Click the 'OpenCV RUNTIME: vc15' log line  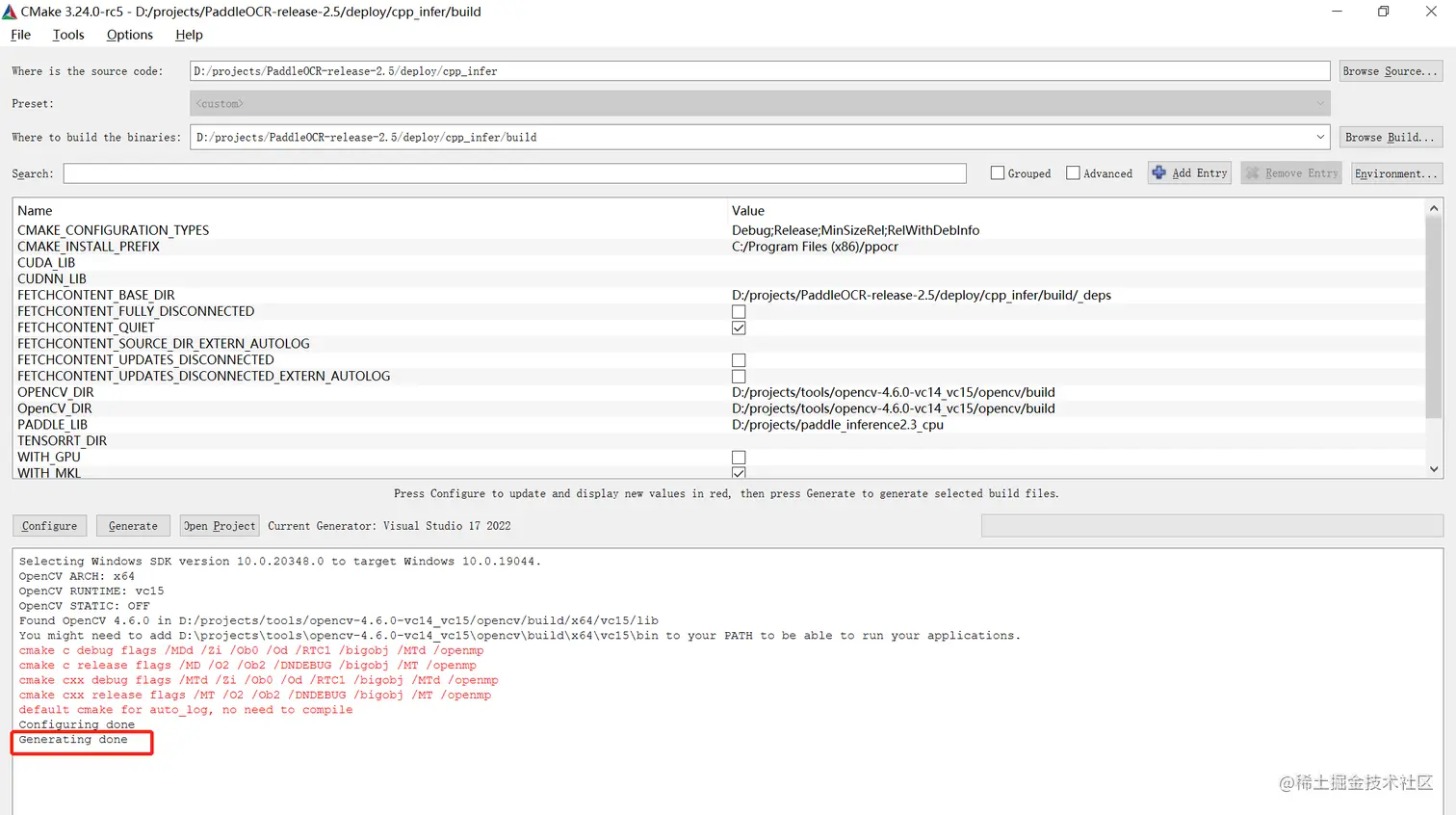point(91,592)
